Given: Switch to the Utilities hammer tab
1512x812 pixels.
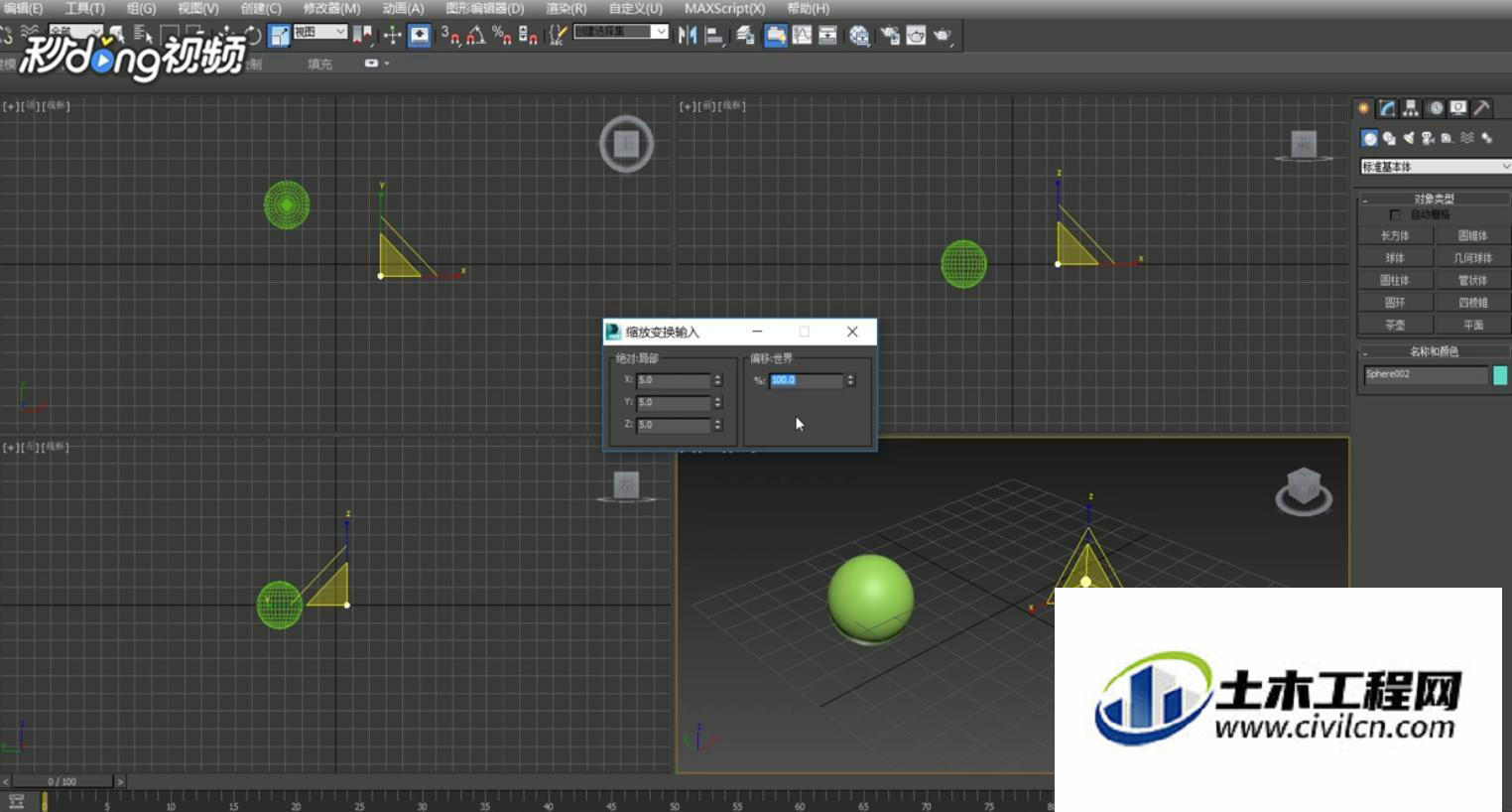Looking at the screenshot, I should 1482,108.
